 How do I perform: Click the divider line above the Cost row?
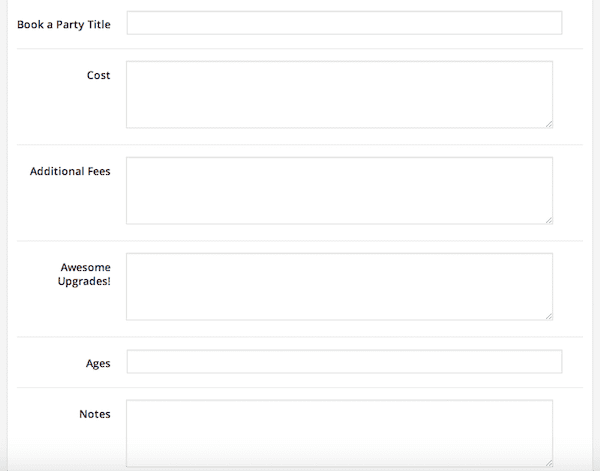[300, 48]
